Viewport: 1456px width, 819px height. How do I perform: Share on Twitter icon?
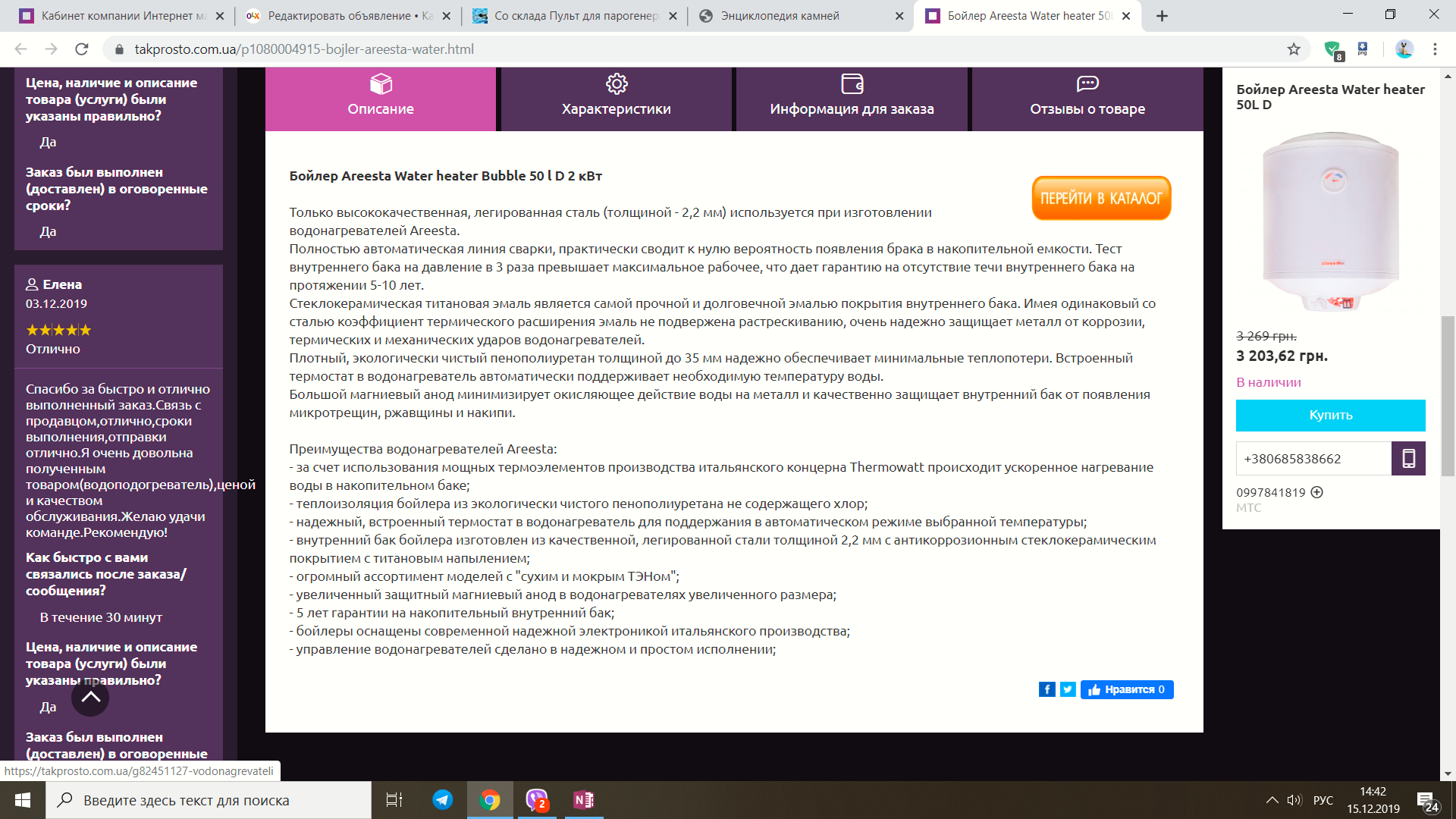pyautogui.click(x=1068, y=689)
